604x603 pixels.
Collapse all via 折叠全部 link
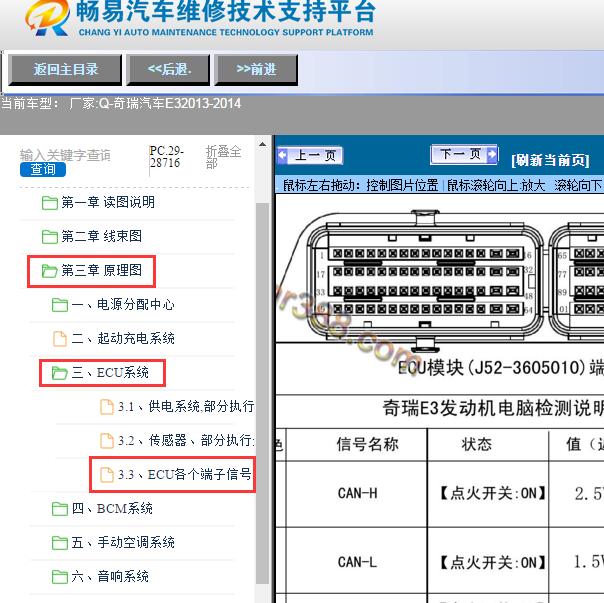(223, 157)
